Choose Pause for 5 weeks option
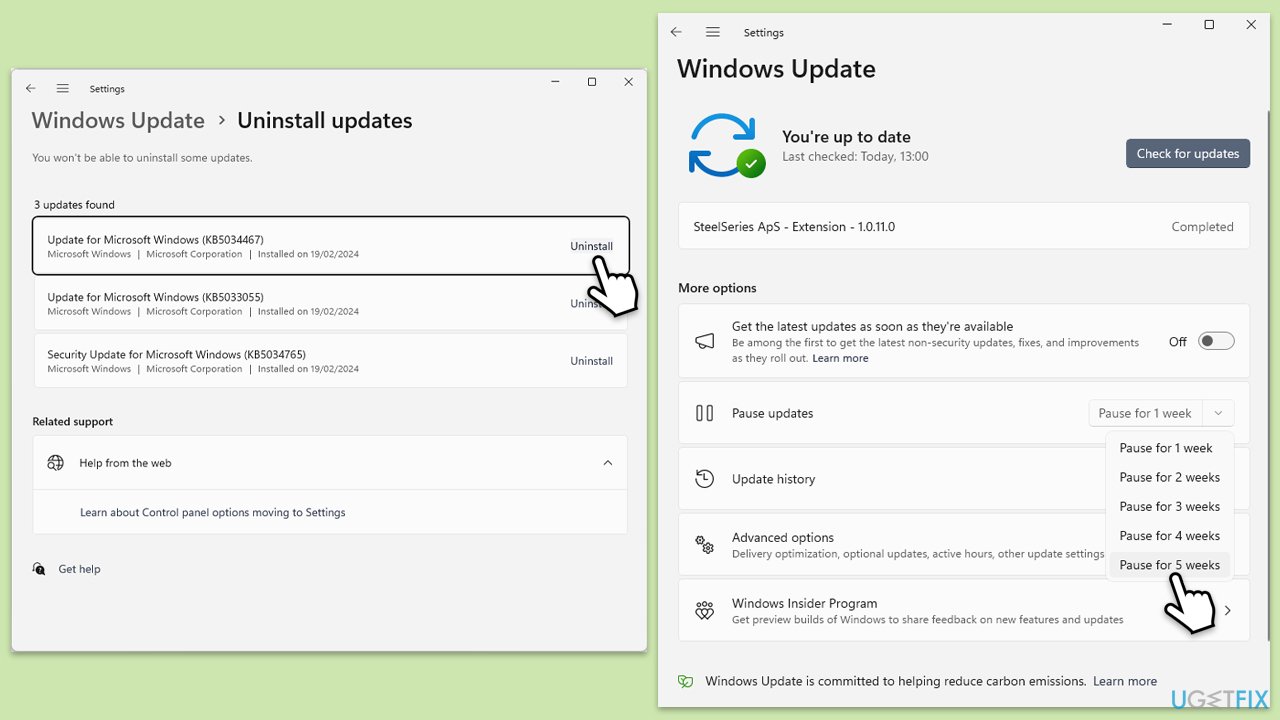The width and height of the screenshot is (1280, 720). [1170, 565]
